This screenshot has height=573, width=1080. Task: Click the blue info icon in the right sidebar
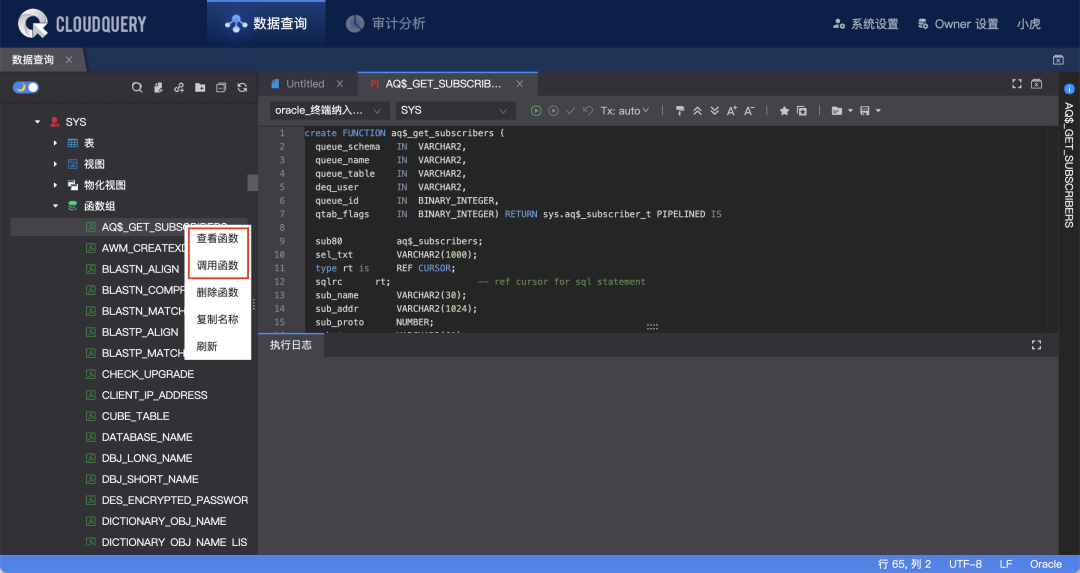(x=1069, y=89)
